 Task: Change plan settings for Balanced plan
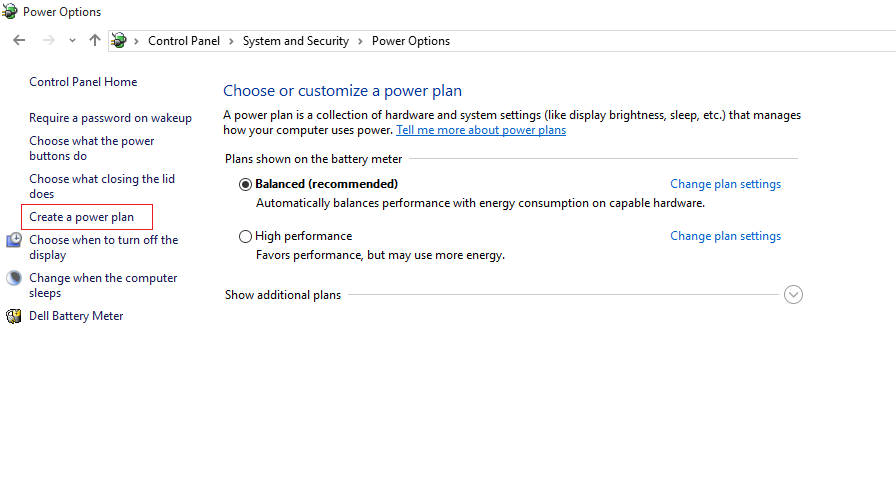coord(725,184)
